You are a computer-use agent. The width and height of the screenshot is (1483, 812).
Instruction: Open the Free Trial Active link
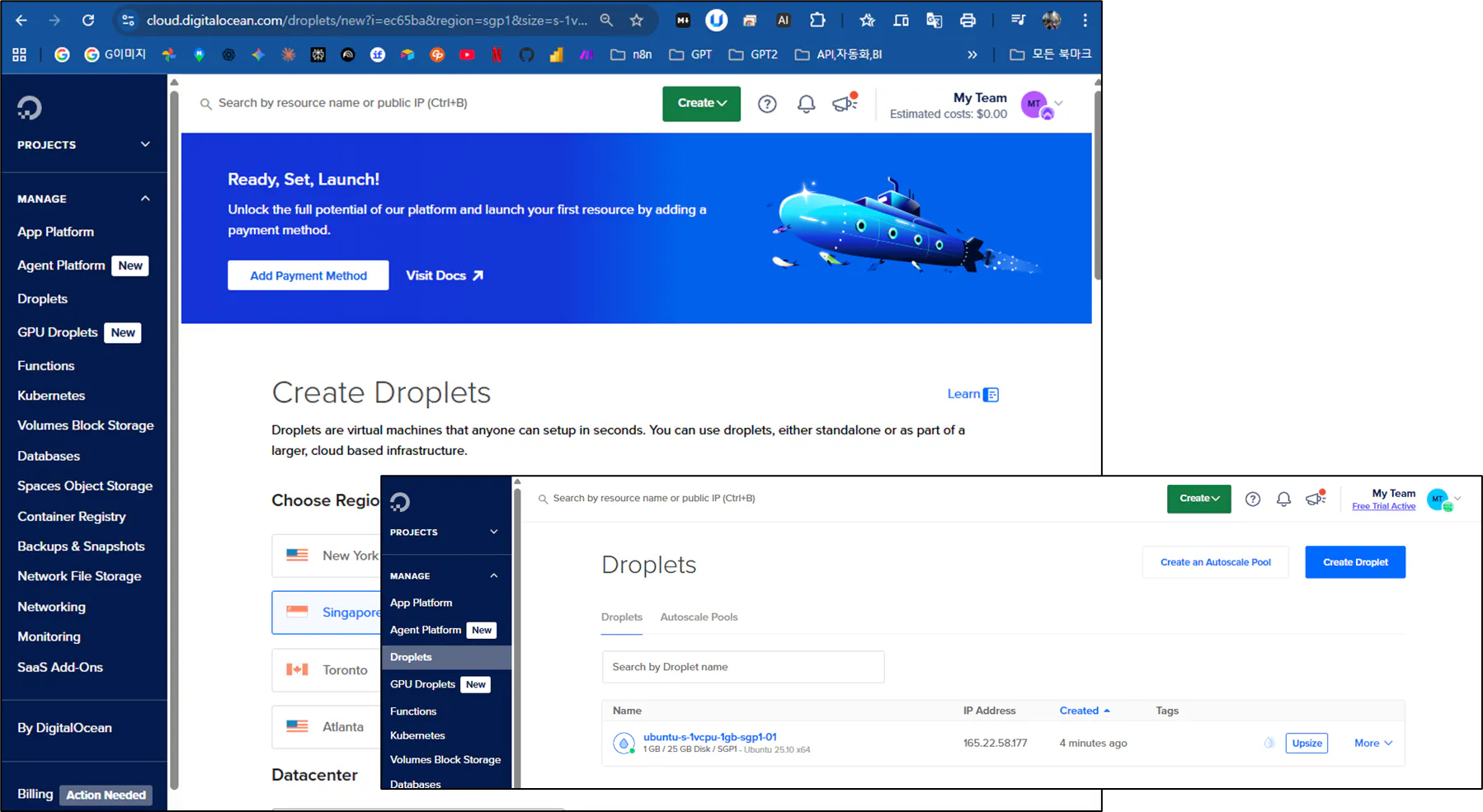(1383, 506)
